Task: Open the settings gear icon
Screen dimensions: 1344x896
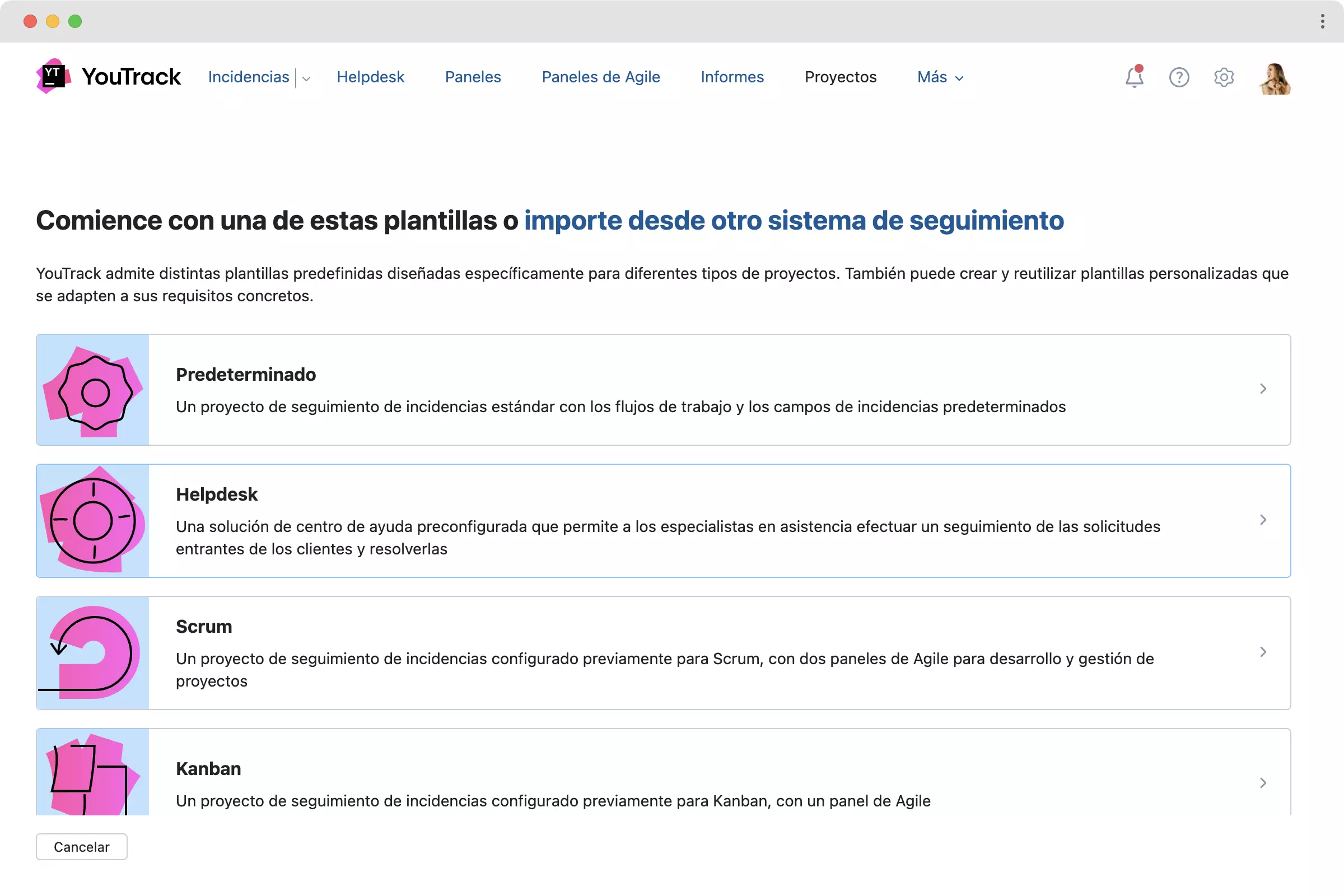Action: point(1224,77)
